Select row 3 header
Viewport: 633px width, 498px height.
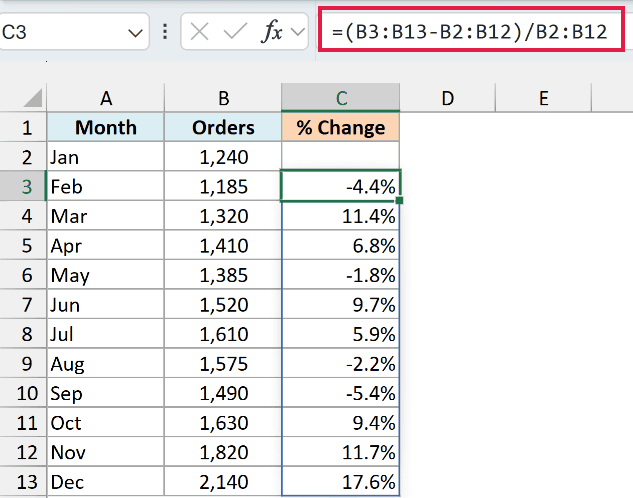(23, 186)
